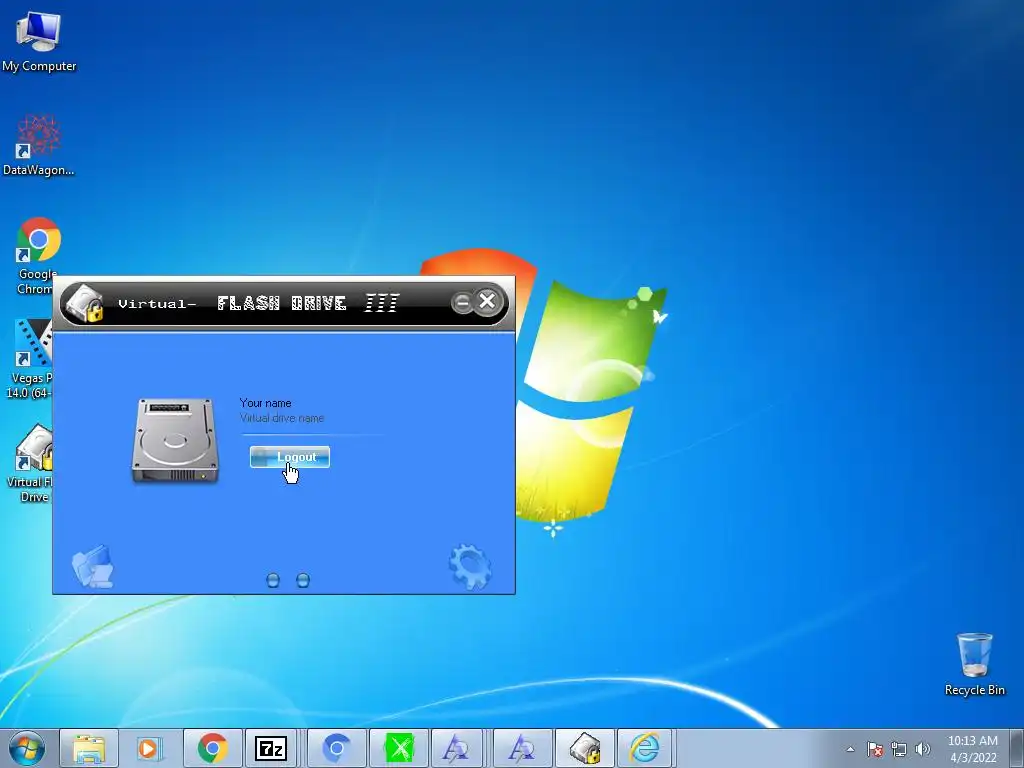Image resolution: width=1024 pixels, height=768 pixels.
Task: Open Google Chrome from taskbar
Action: pos(212,748)
